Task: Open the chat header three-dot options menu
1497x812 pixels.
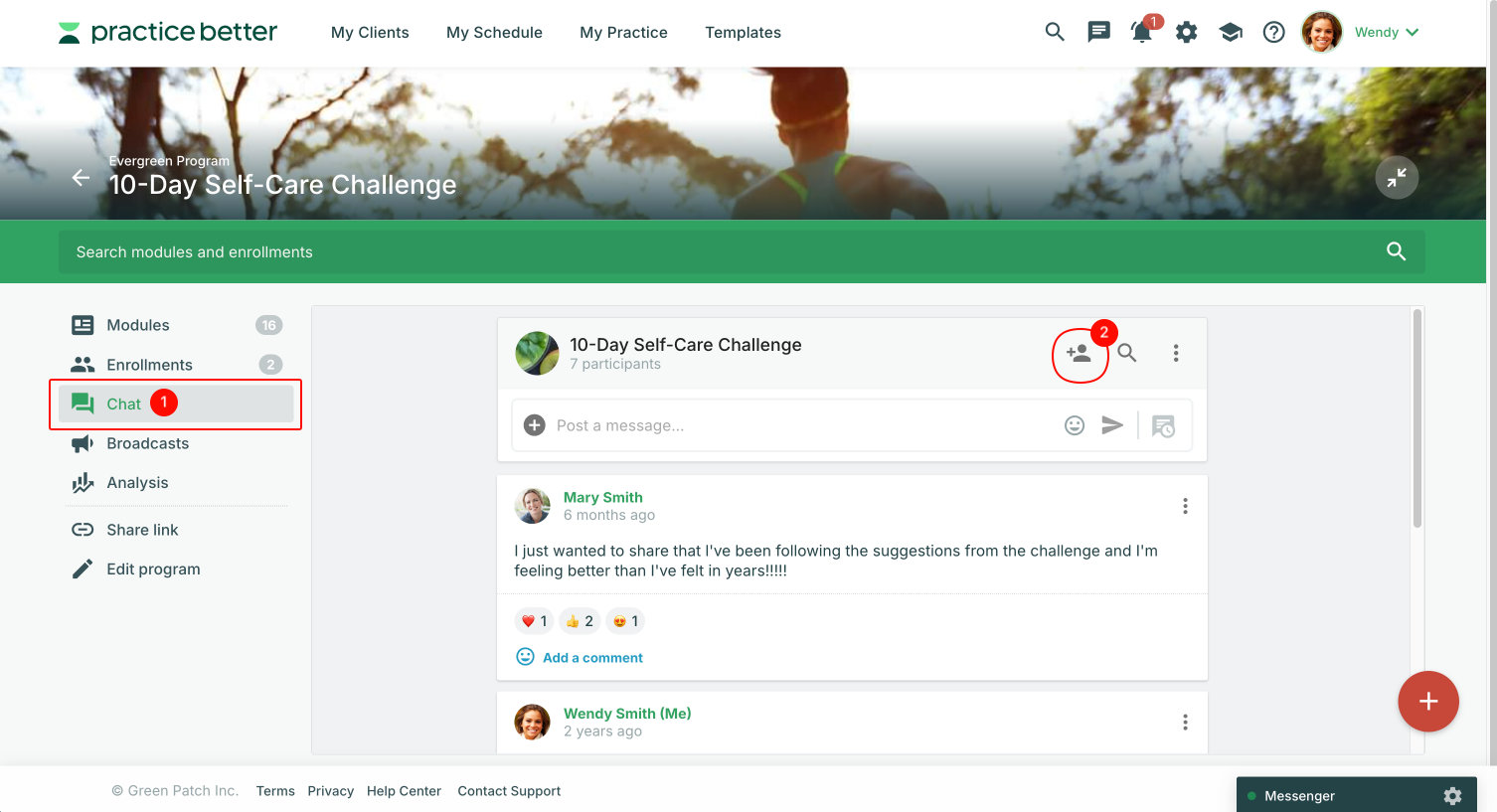Action: click(x=1176, y=353)
